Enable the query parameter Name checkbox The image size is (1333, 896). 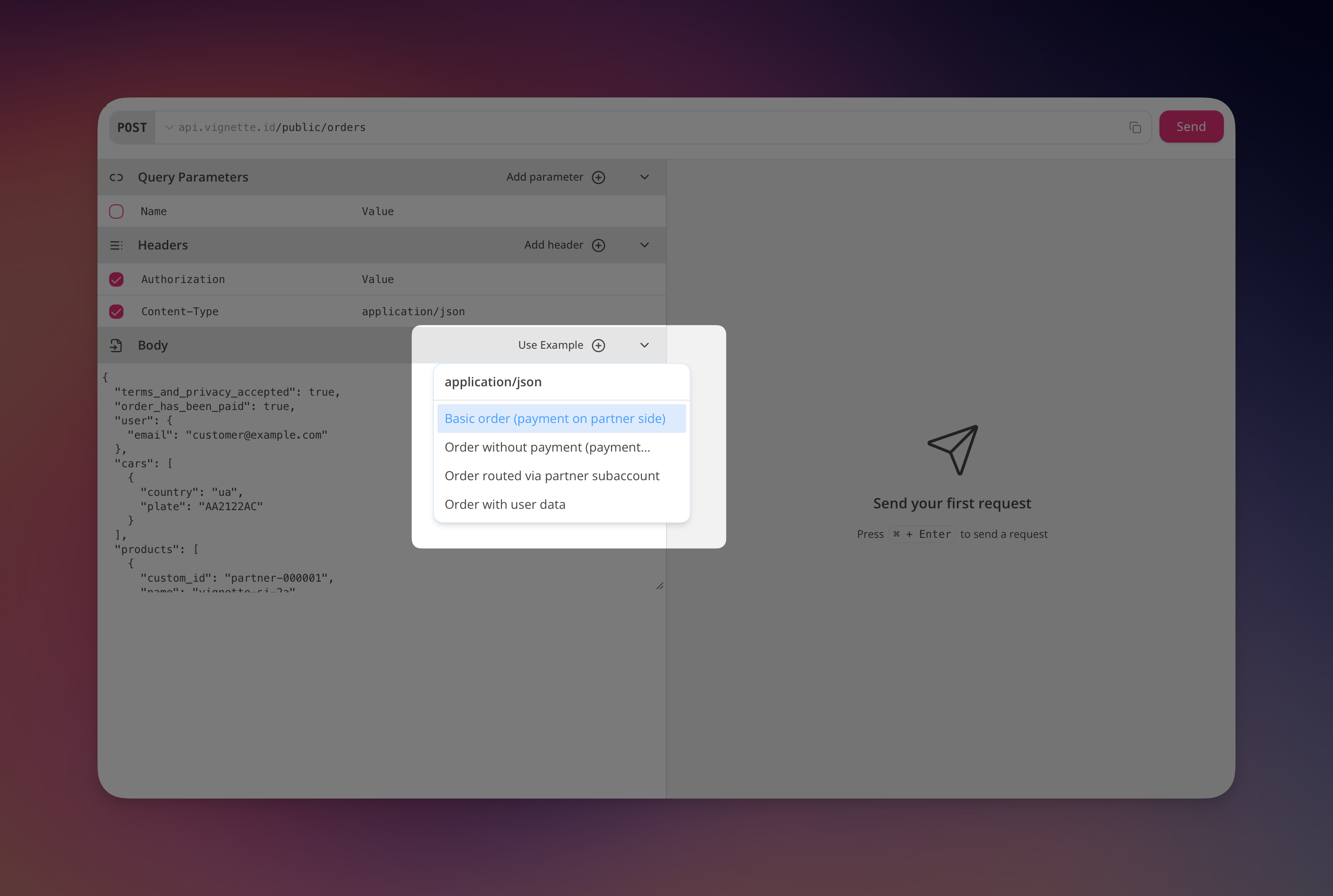point(116,211)
